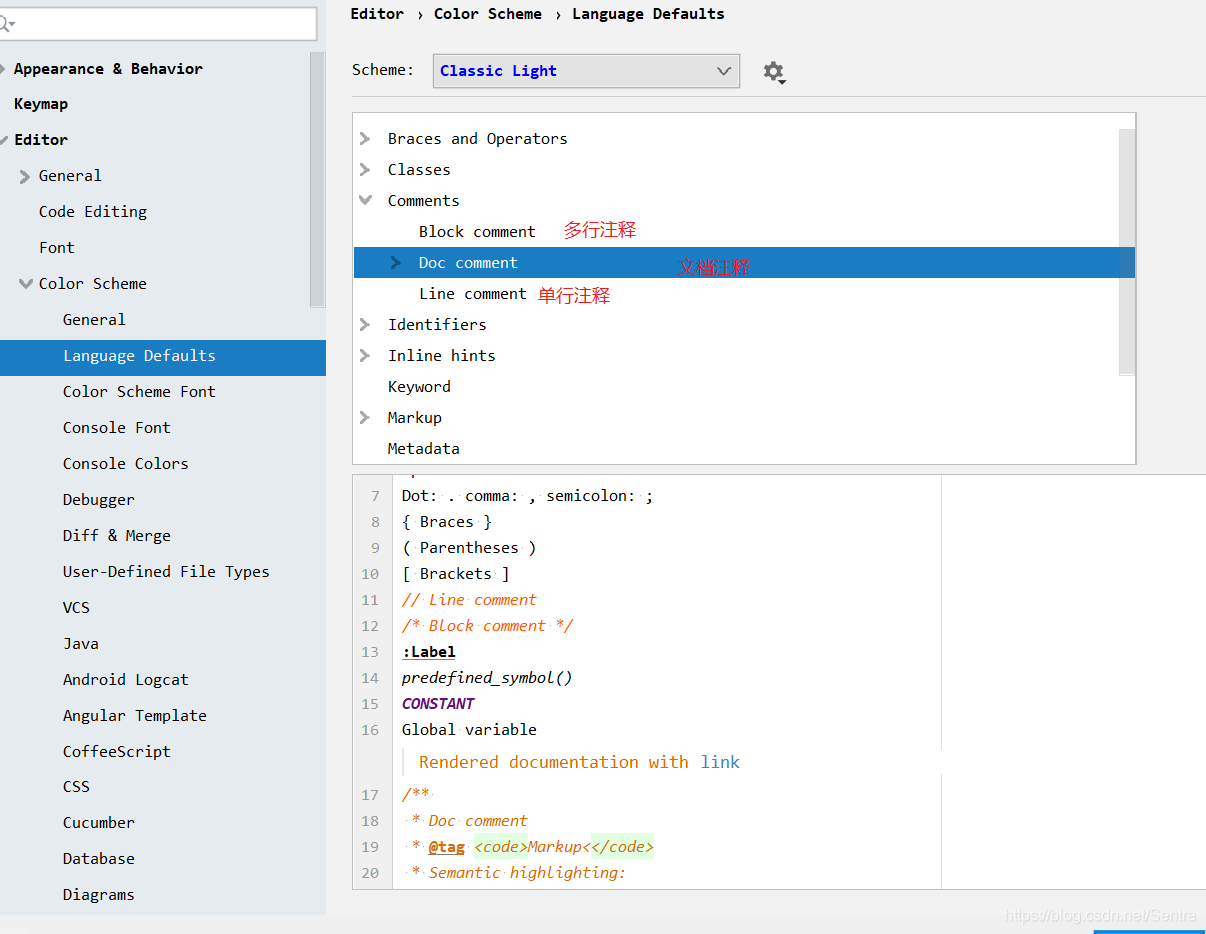Open Console Font page
1206x934 pixels.
click(117, 428)
